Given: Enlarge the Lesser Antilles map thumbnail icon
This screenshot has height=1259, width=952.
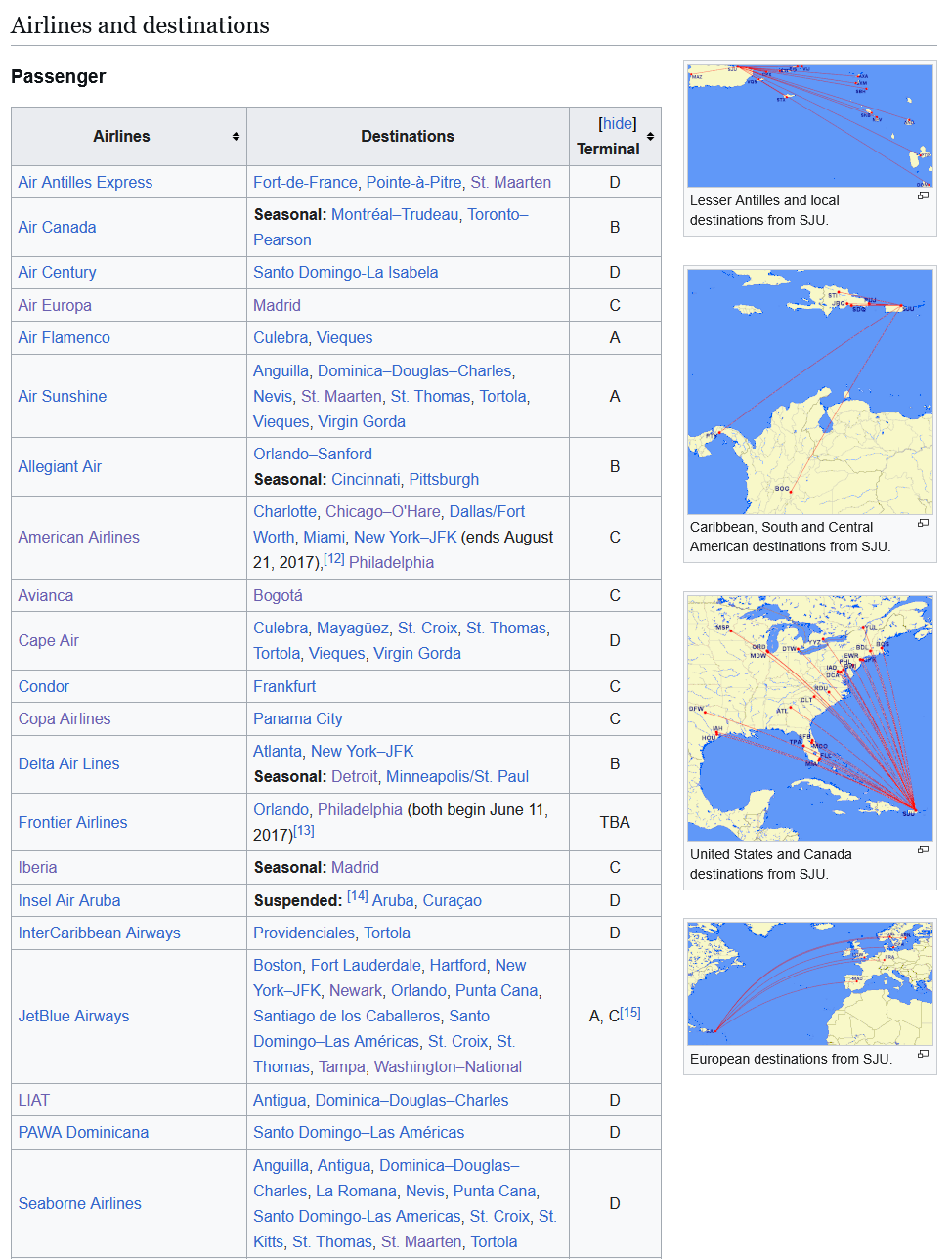Looking at the screenshot, I should coord(923,196).
